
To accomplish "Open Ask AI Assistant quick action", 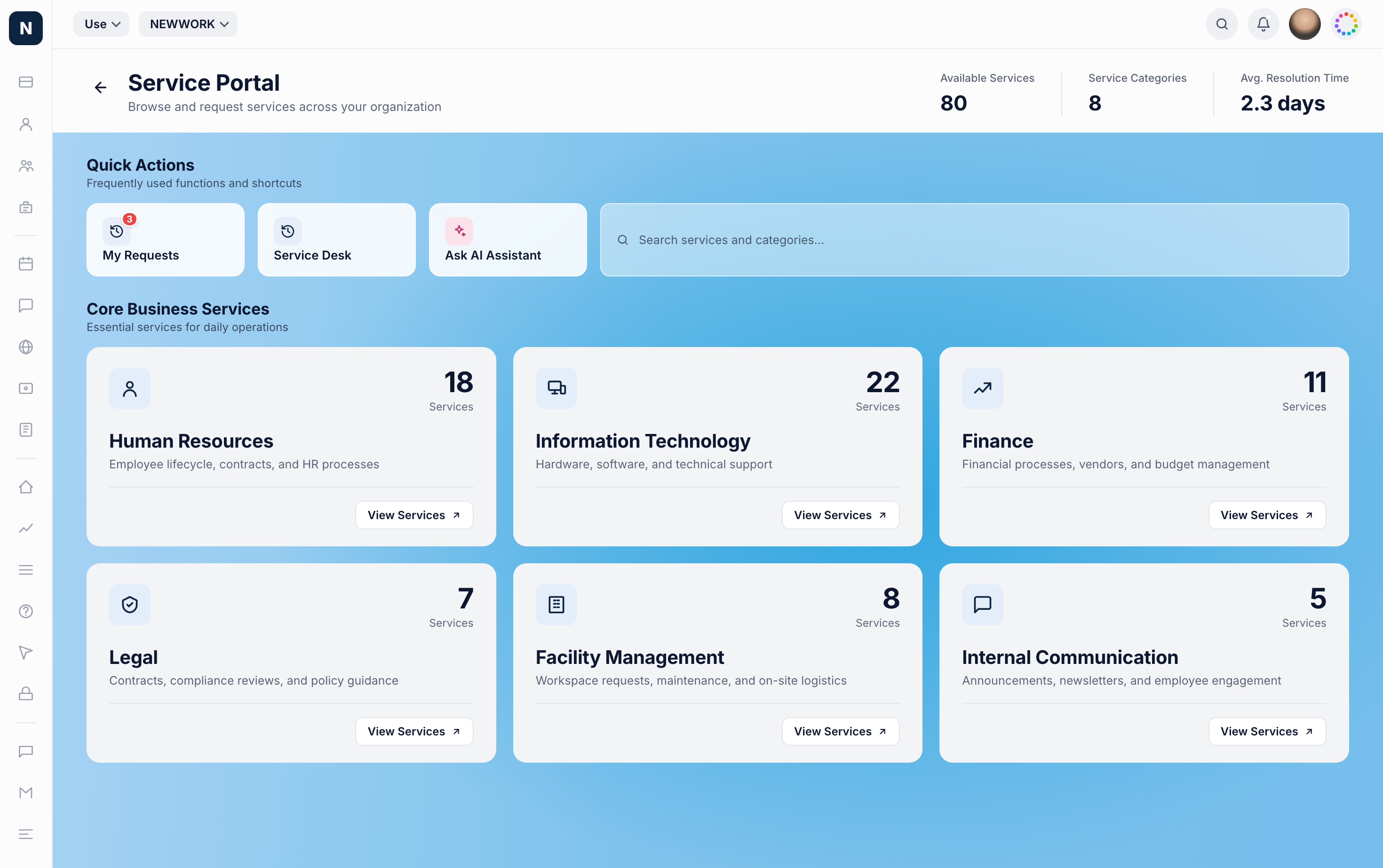I will [508, 240].
